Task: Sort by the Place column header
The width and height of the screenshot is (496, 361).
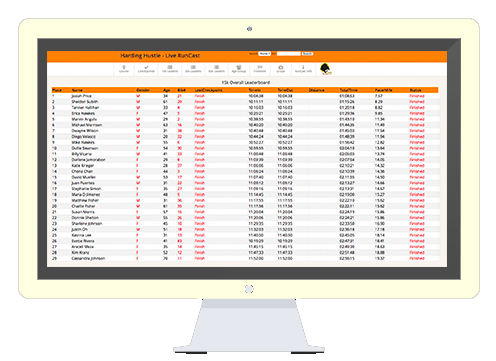Action: (57, 90)
